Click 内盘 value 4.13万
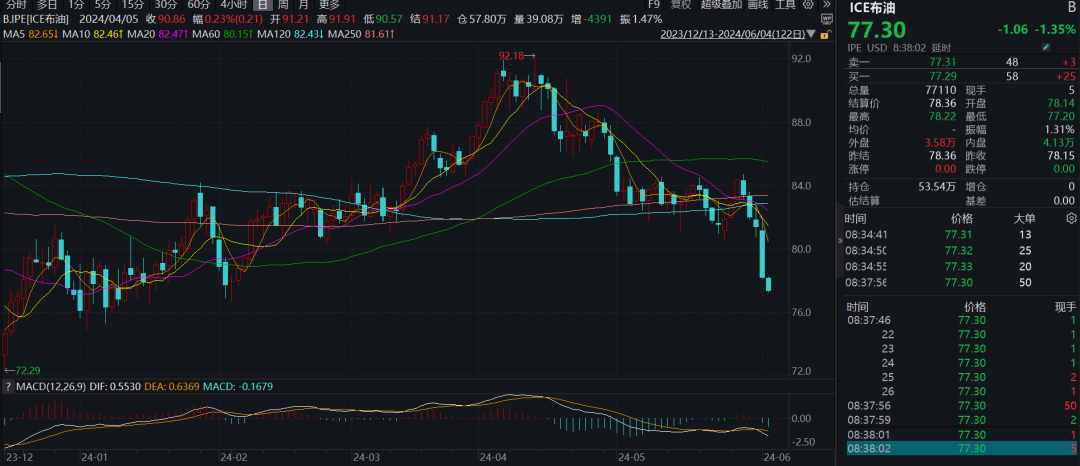Viewport: 1080px width, 466px height. (1059, 142)
